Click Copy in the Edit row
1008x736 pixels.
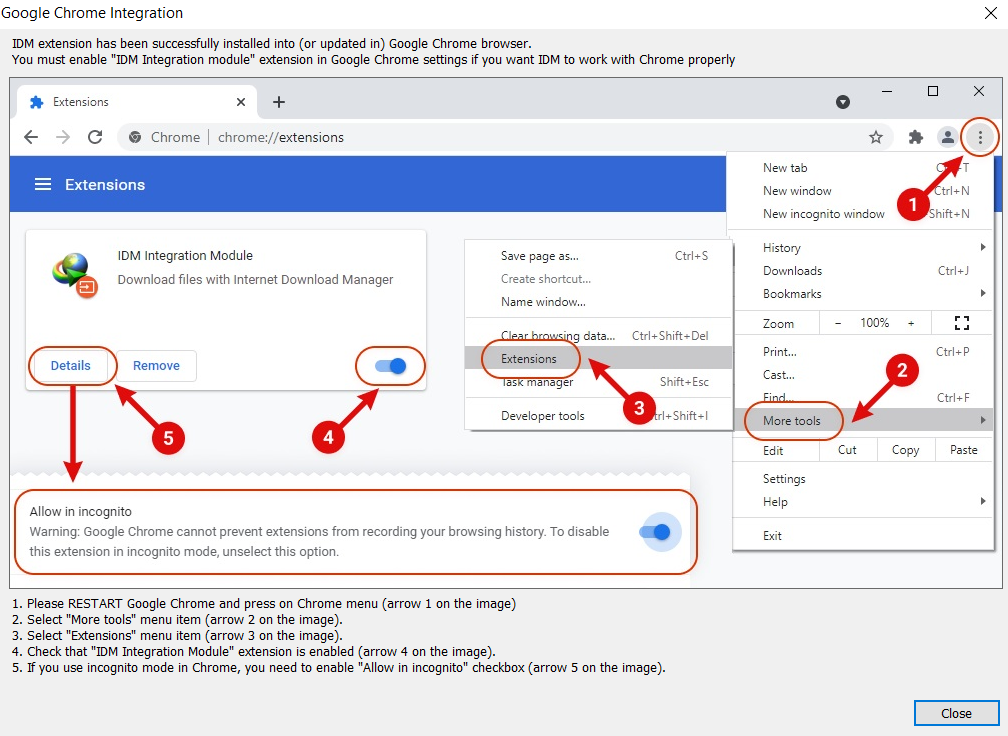(x=905, y=450)
